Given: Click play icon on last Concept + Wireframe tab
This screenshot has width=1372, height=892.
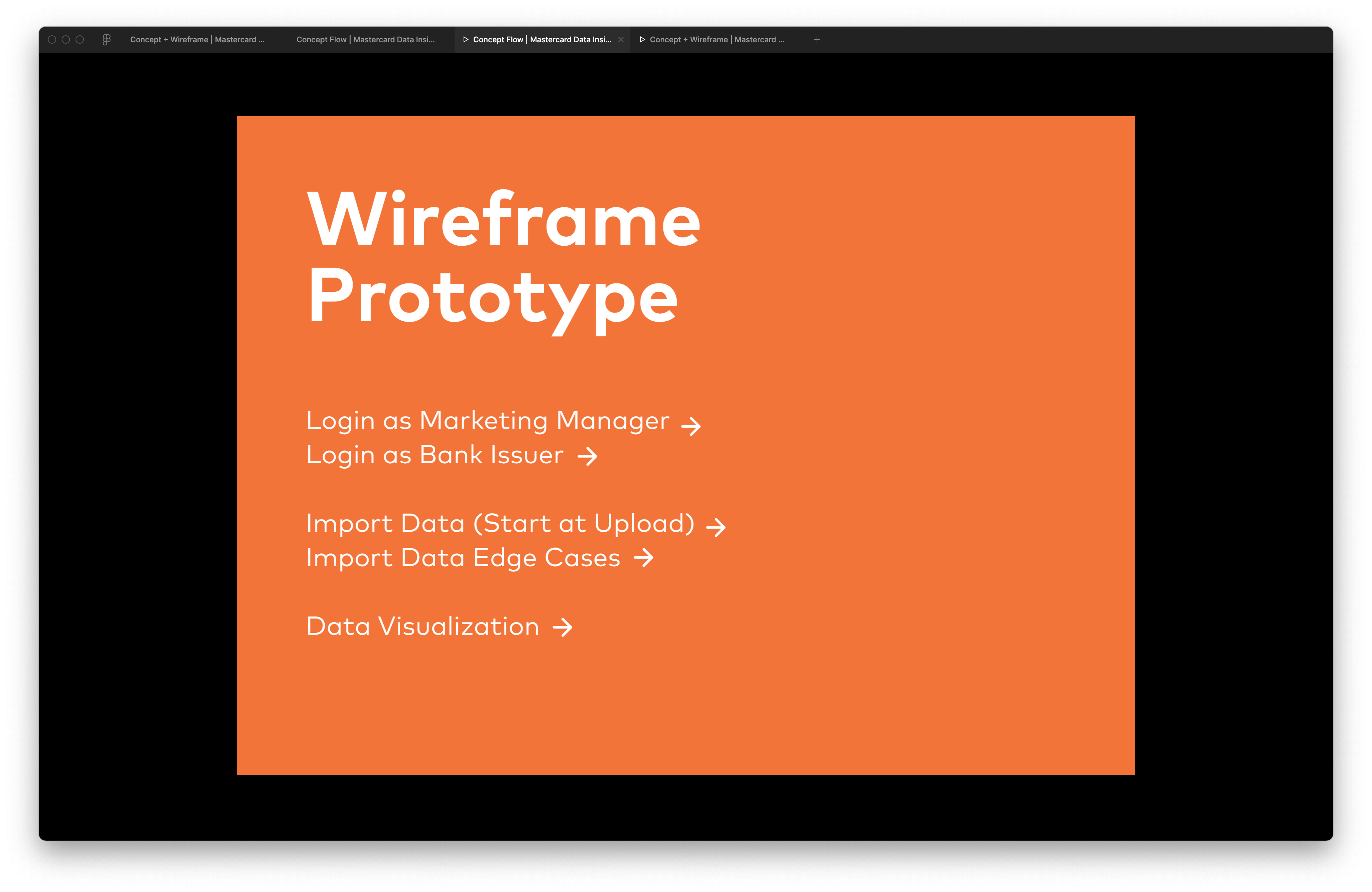Looking at the screenshot, I should (x=642, y=39).
